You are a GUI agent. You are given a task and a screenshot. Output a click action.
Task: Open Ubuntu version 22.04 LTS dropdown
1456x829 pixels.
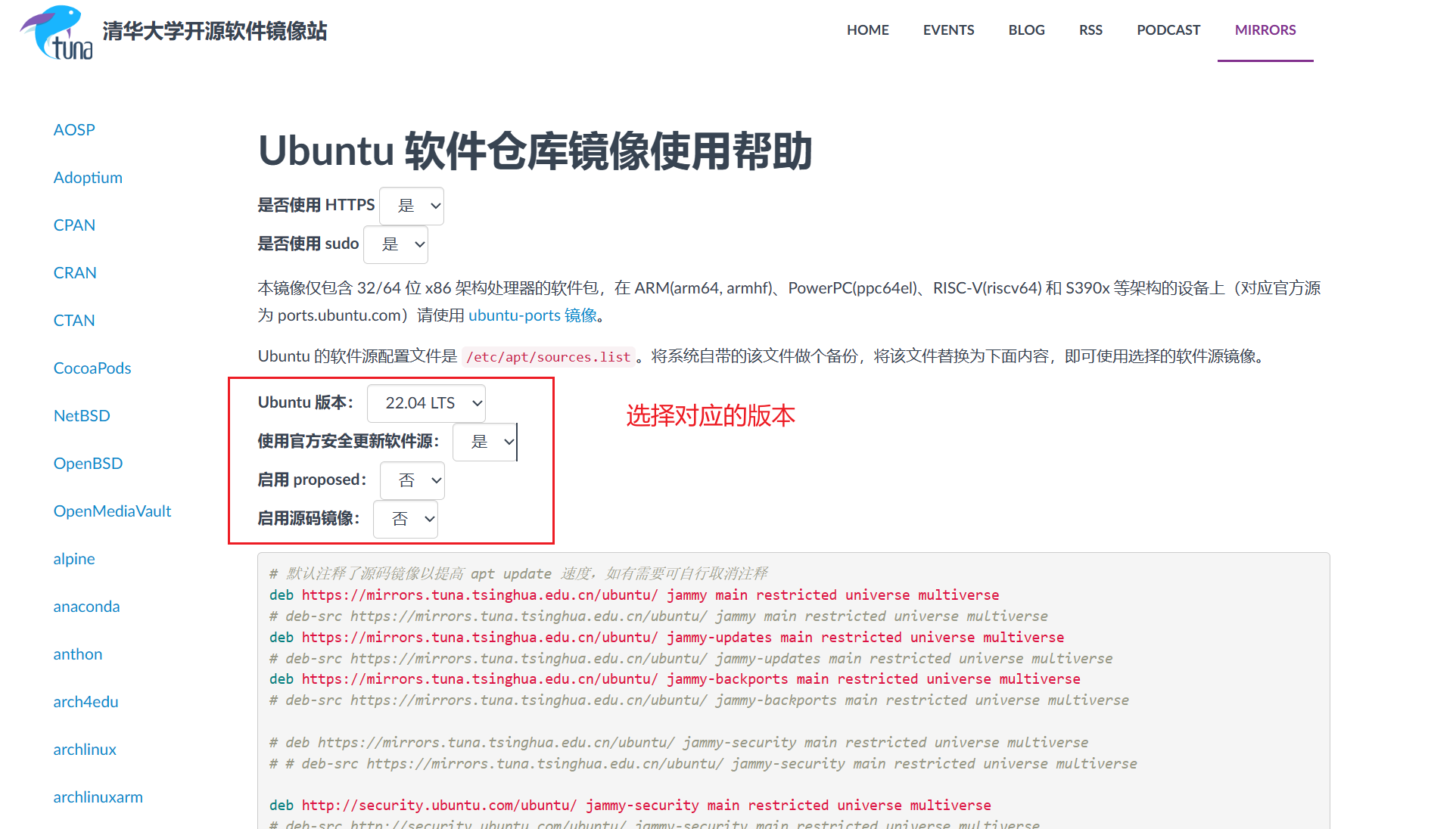[426, 403]
